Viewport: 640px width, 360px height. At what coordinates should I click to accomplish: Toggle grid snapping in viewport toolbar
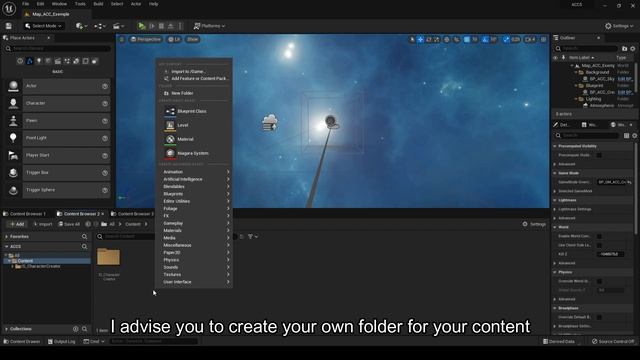click(x=467, y=39)
